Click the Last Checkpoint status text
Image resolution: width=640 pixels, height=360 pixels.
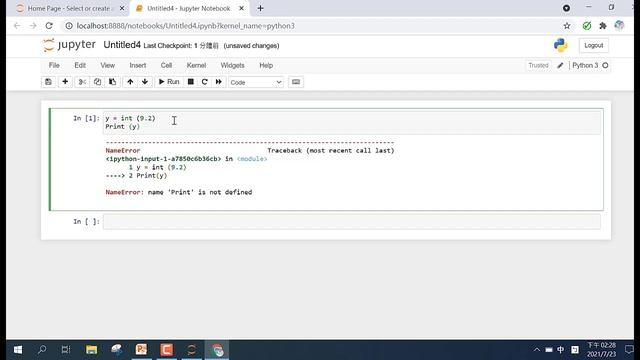pos(181,46)
